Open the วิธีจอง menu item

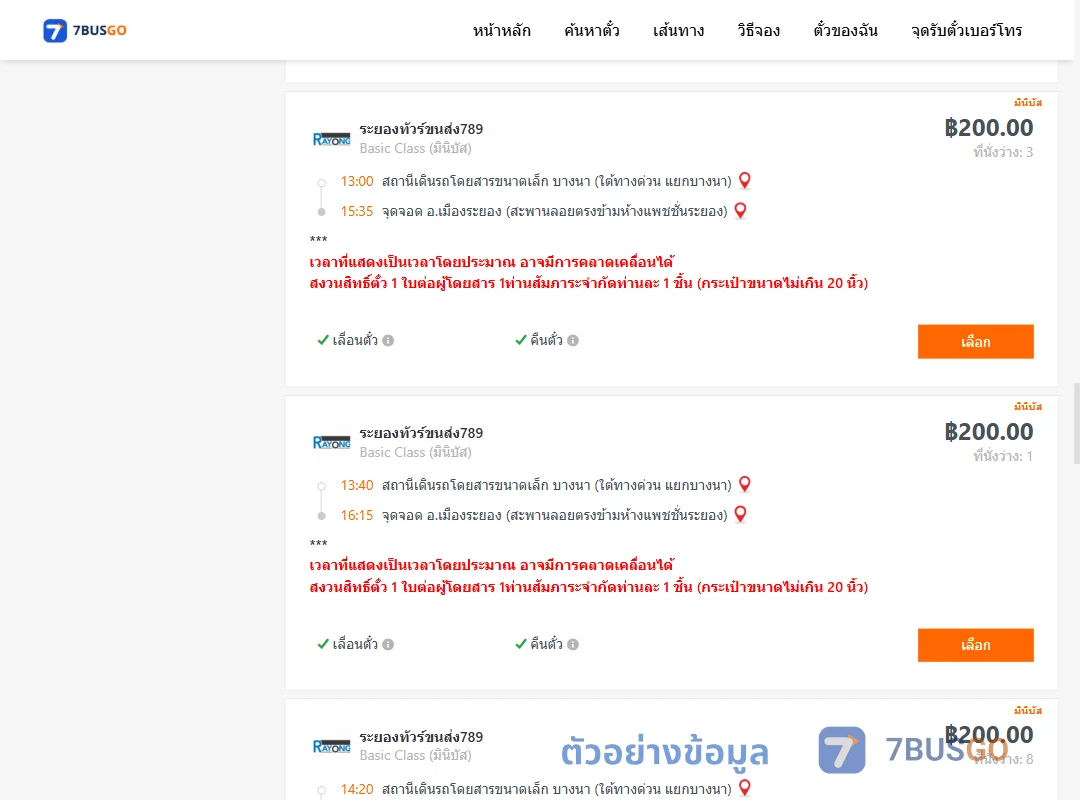(758, 30)
